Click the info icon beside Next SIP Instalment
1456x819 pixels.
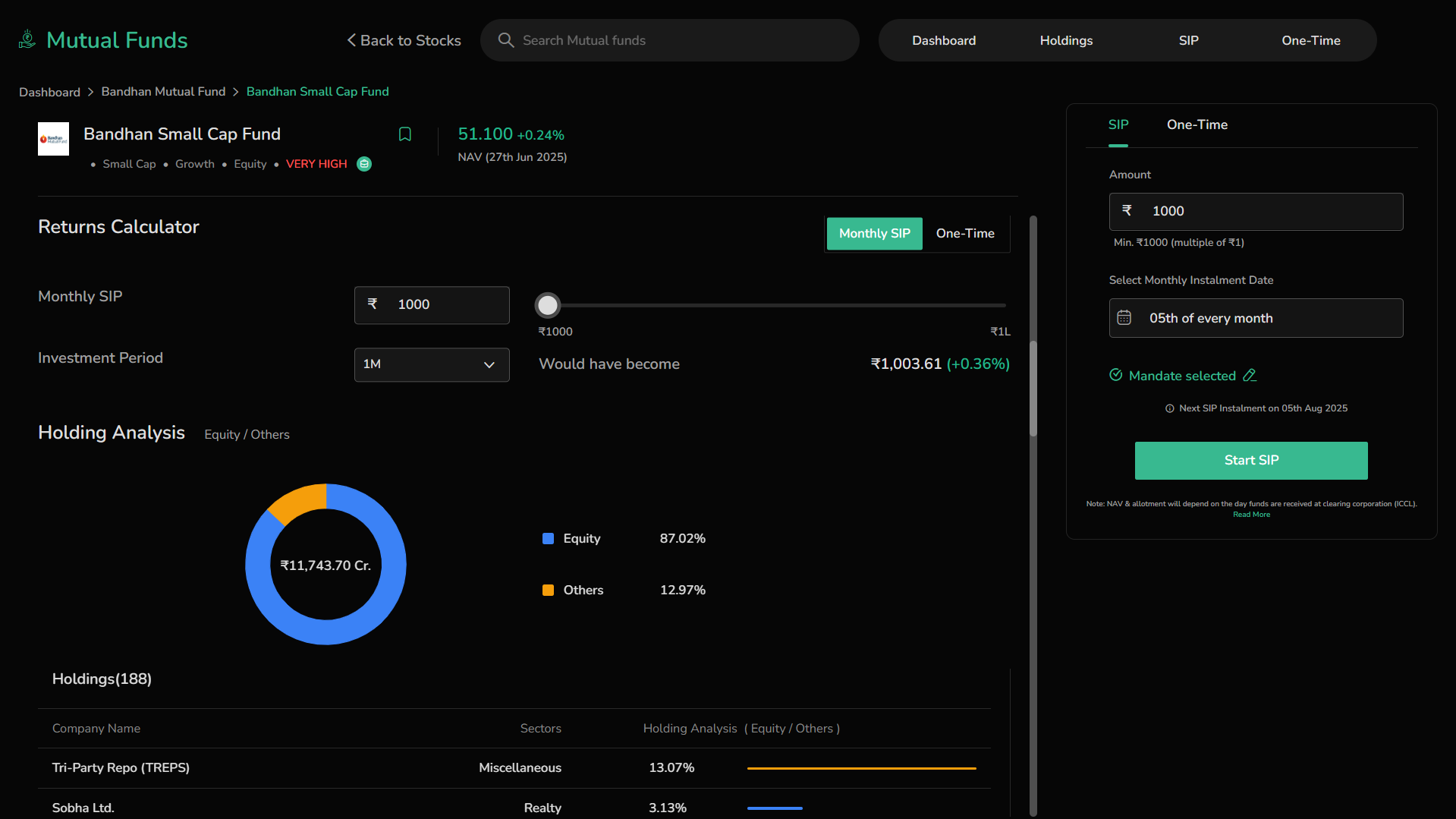point(1170,408)
